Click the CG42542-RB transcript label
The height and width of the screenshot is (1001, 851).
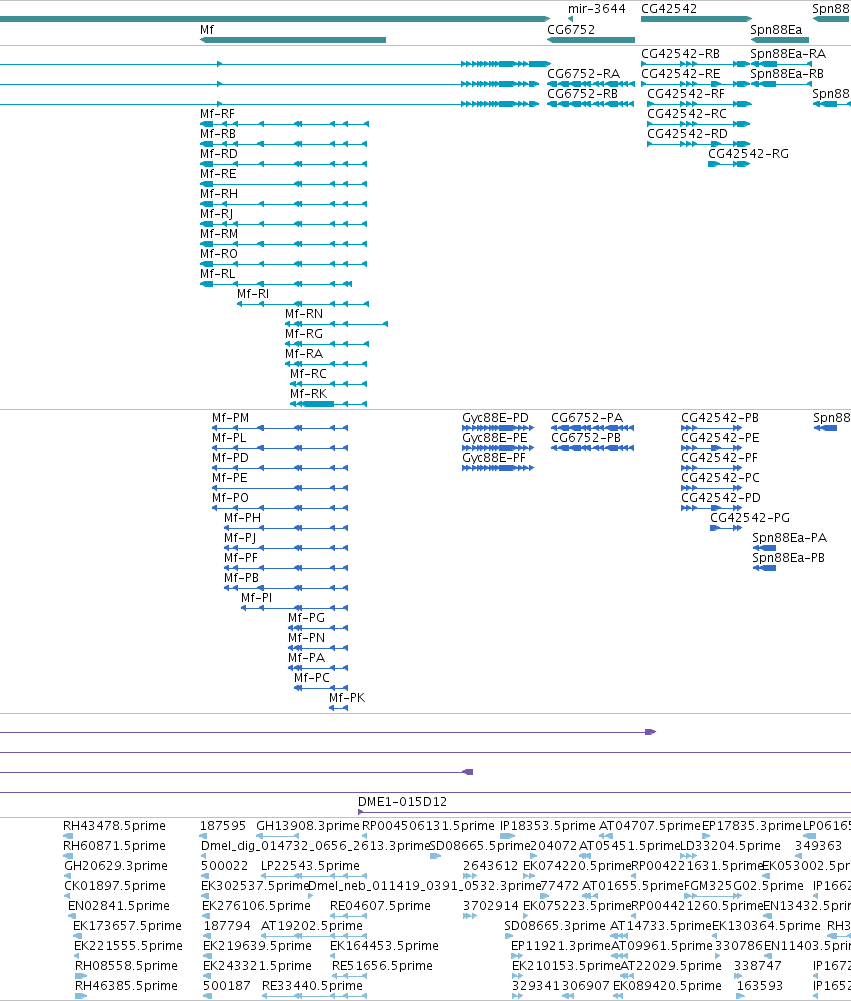pos(681,54)
